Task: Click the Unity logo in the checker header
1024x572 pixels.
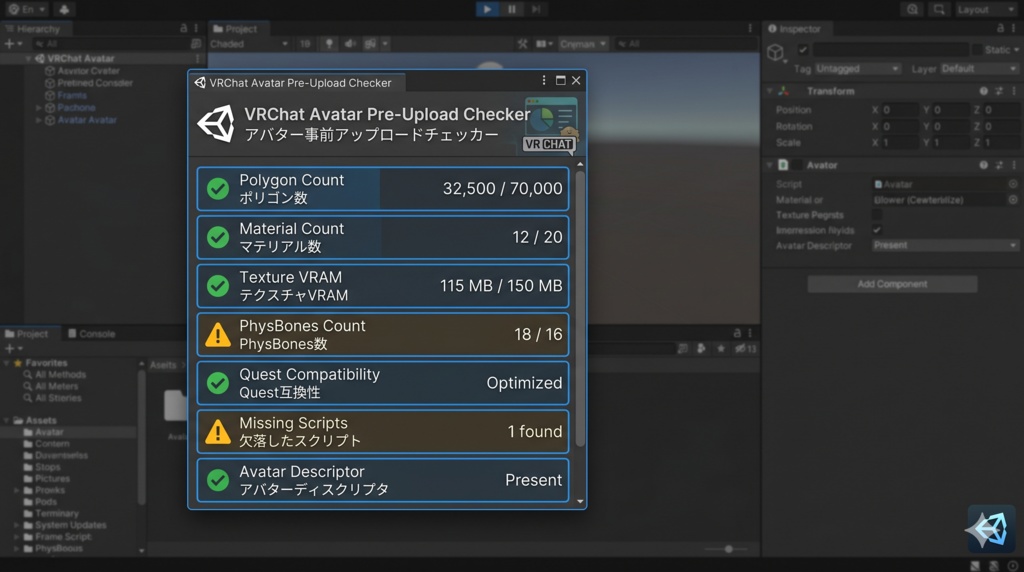Action: [x=216, y=123]
